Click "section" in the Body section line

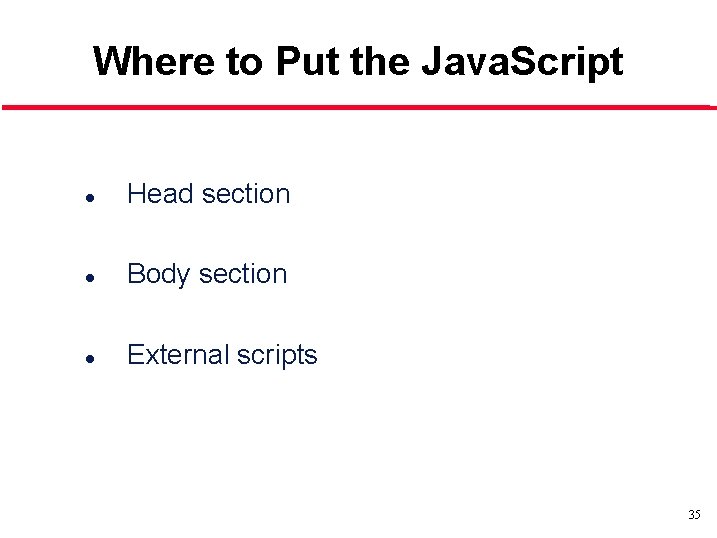pos(242,274)
